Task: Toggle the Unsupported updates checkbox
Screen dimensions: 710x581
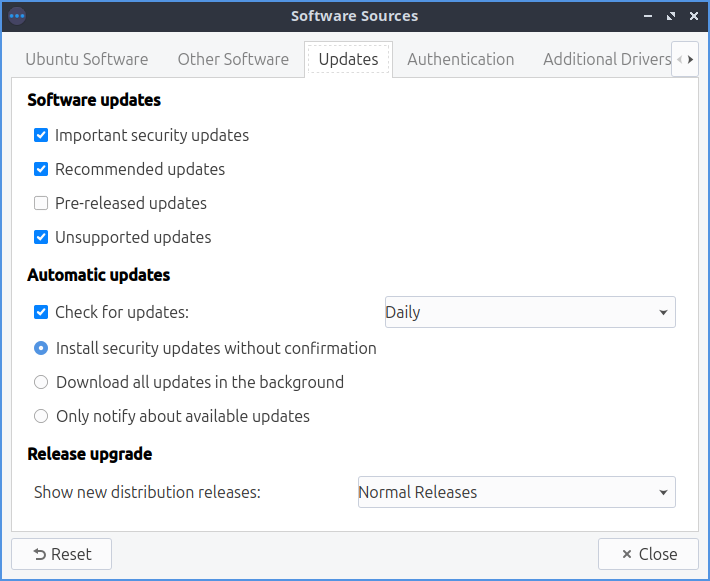Action: click(41, 237)
